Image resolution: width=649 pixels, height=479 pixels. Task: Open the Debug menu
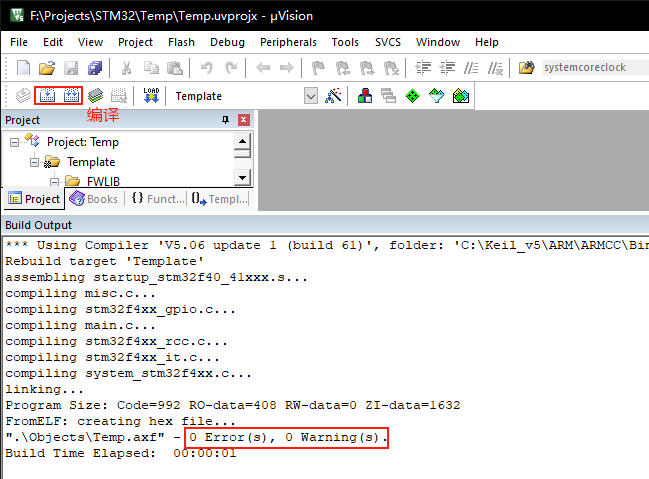tap(227, 42)
